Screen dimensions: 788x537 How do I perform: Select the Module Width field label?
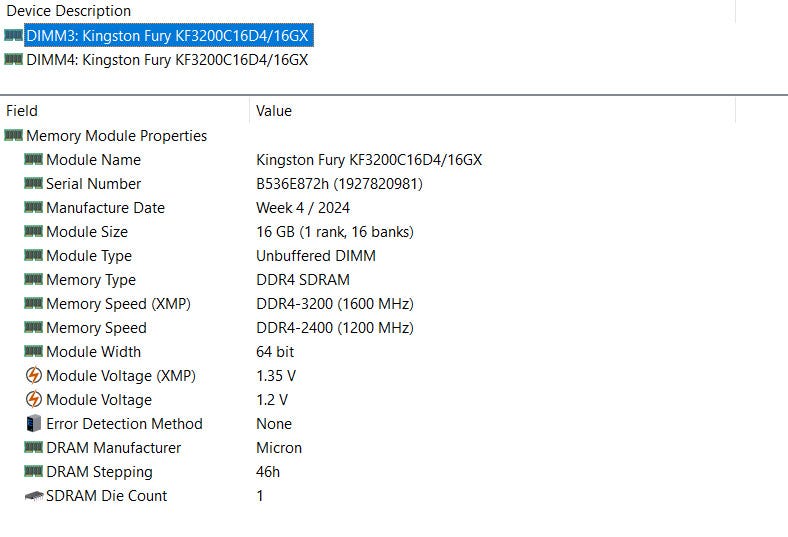(x=93, y=352)
